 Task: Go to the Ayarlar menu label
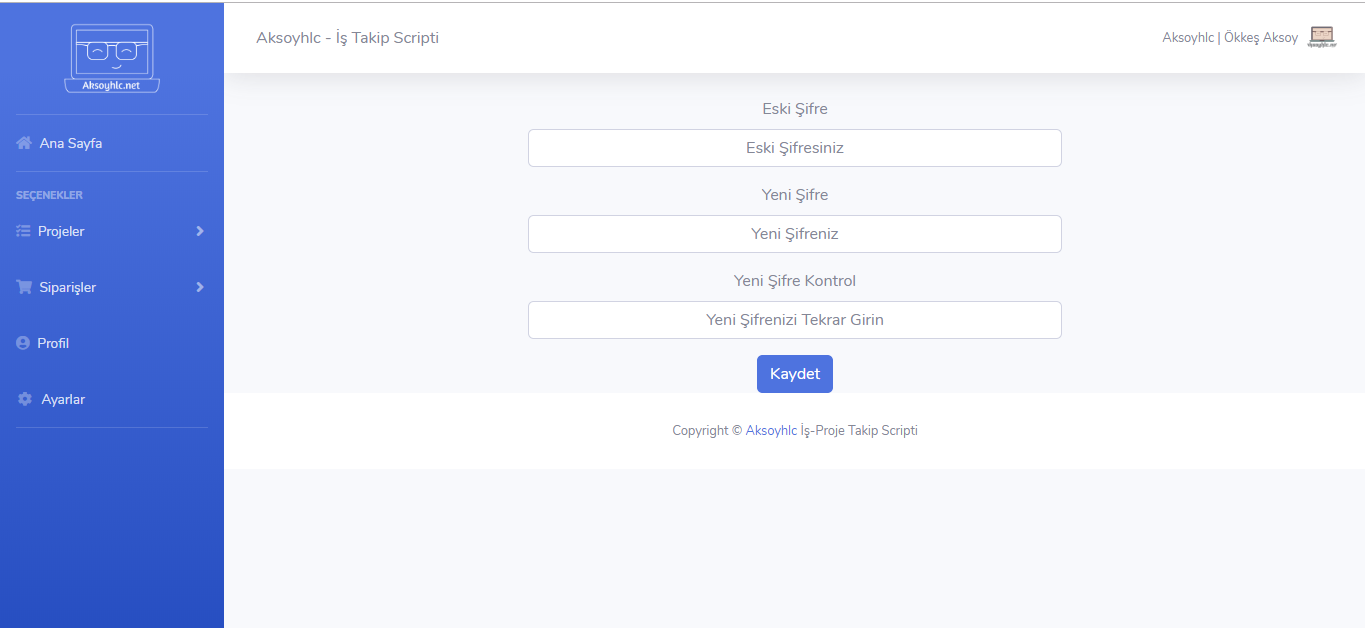pos(63,399)
